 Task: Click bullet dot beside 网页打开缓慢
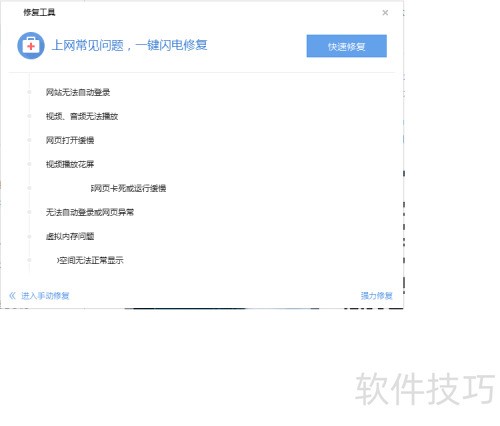click(29, 140)
